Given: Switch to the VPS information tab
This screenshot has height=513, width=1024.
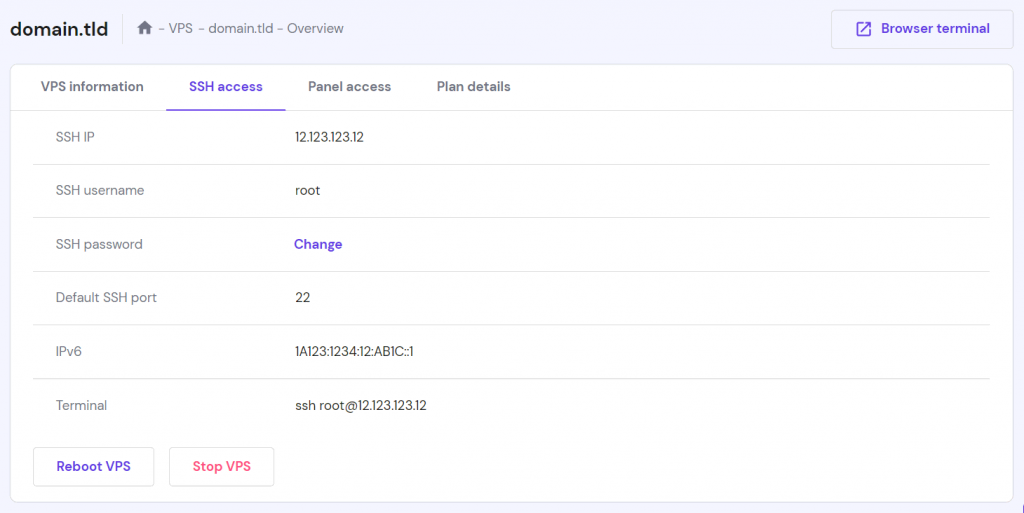Looking at the screenshot, I should 92,86.
